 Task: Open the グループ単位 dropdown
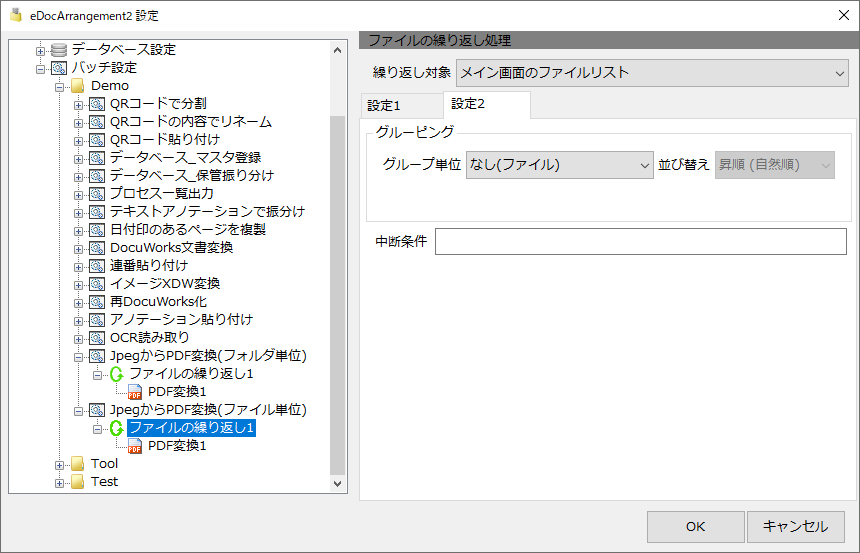tap(559, 165)
